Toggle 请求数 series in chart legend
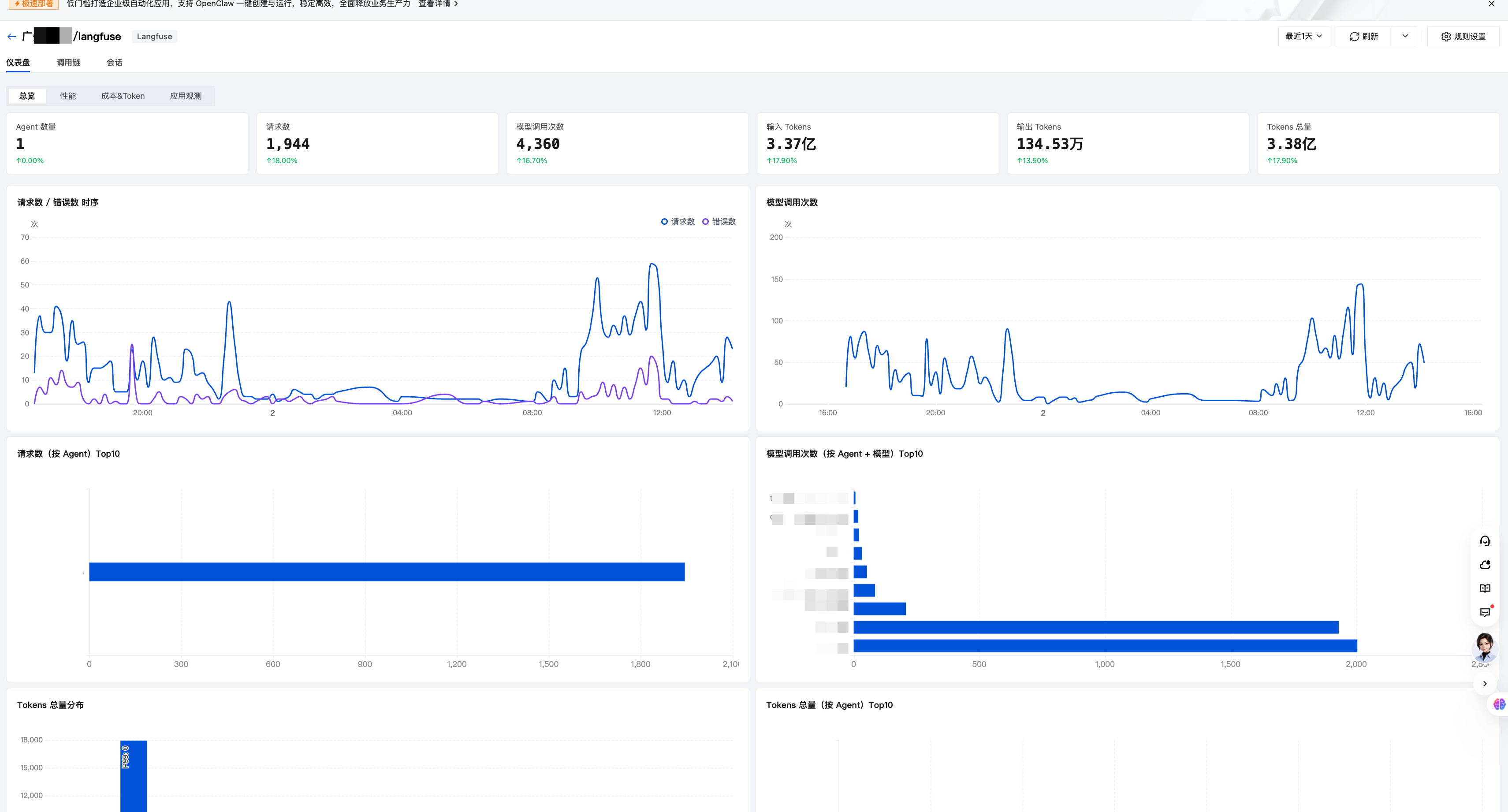1508x812 pixels. (x=678, y=221)
